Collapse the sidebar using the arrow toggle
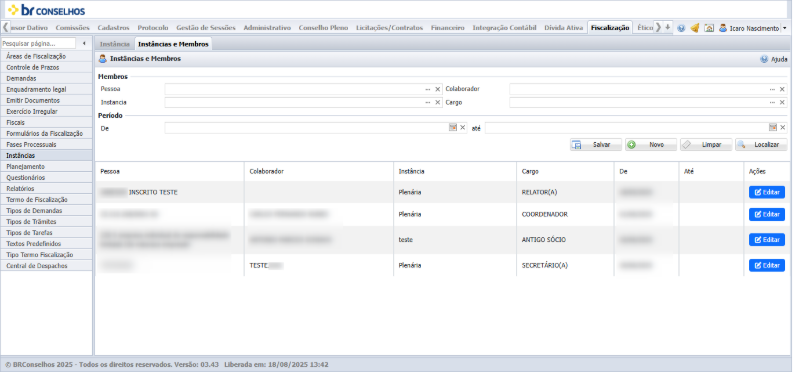The height and width of the screenshot is (372, 793). [84, 43]
